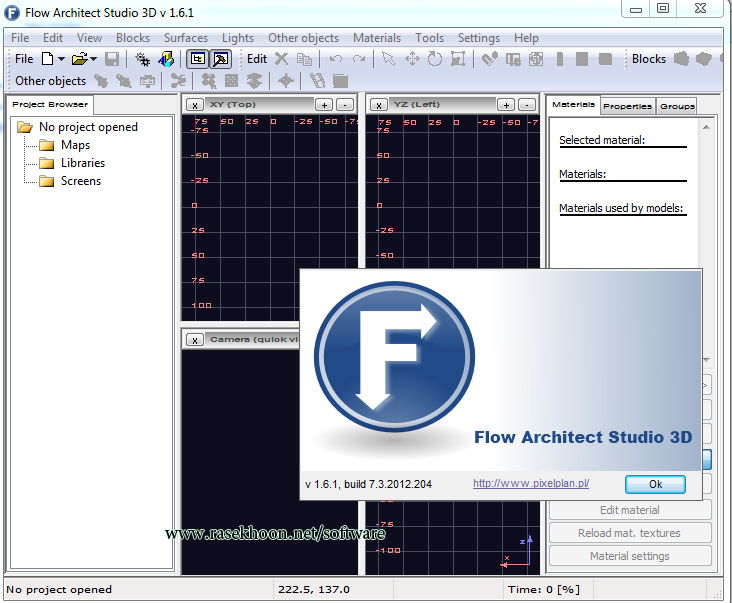The width and height of the screenshot is (732, 603).
Task: Zoom out the XY (Top) viewport
Action: click(x=345, y=105)
